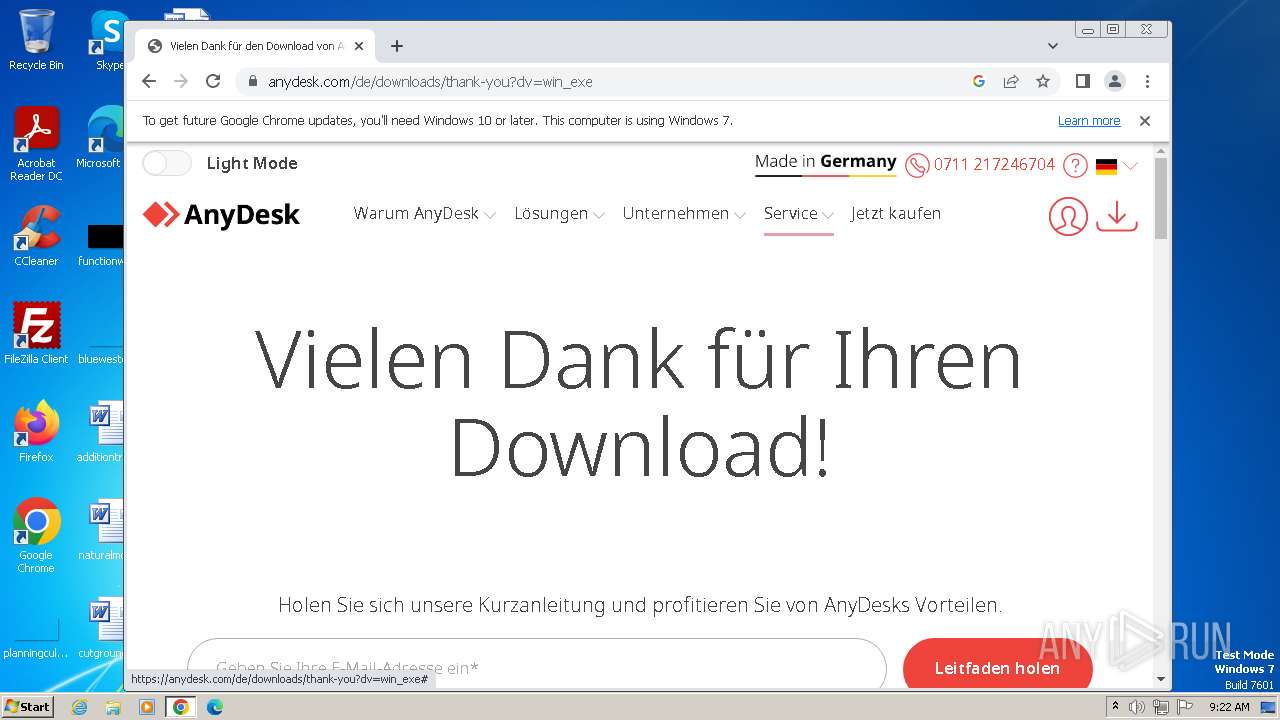Open Edge from the taskbar
The height and width of the screenshot is (720, 1280).
[x=215, y=707]
